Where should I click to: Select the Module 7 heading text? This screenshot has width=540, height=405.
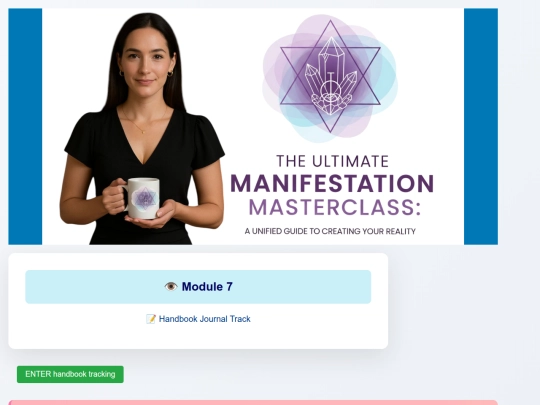(207, 287)
